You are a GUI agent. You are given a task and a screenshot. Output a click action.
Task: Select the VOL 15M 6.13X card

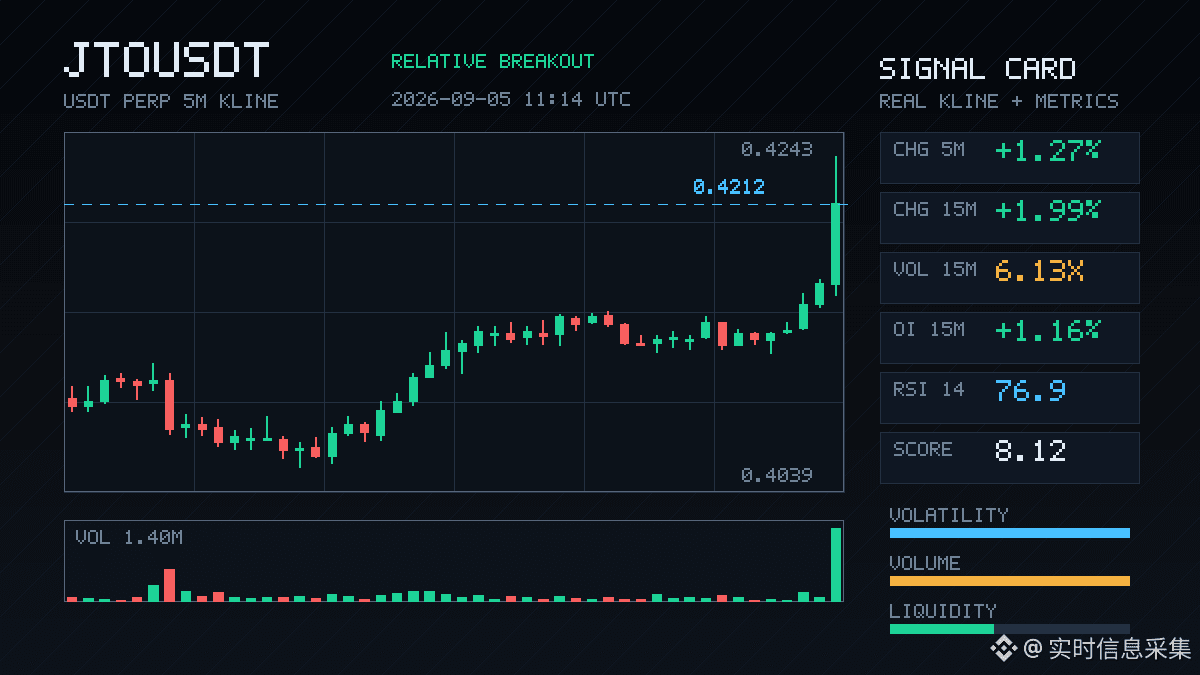(1009, 277)
